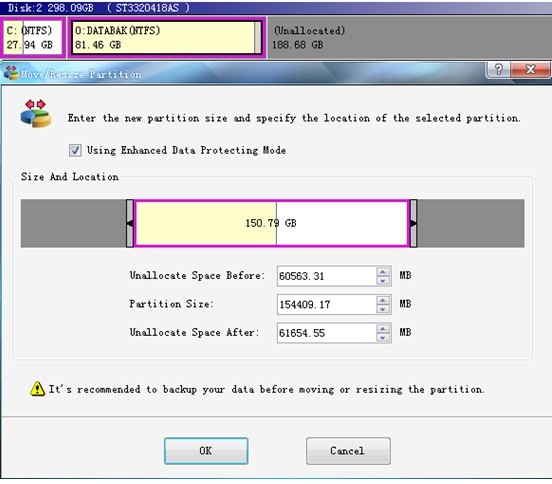552x484 pixels.
Task: Click the right resize handle of partition bar
Action: pos(414,223)
